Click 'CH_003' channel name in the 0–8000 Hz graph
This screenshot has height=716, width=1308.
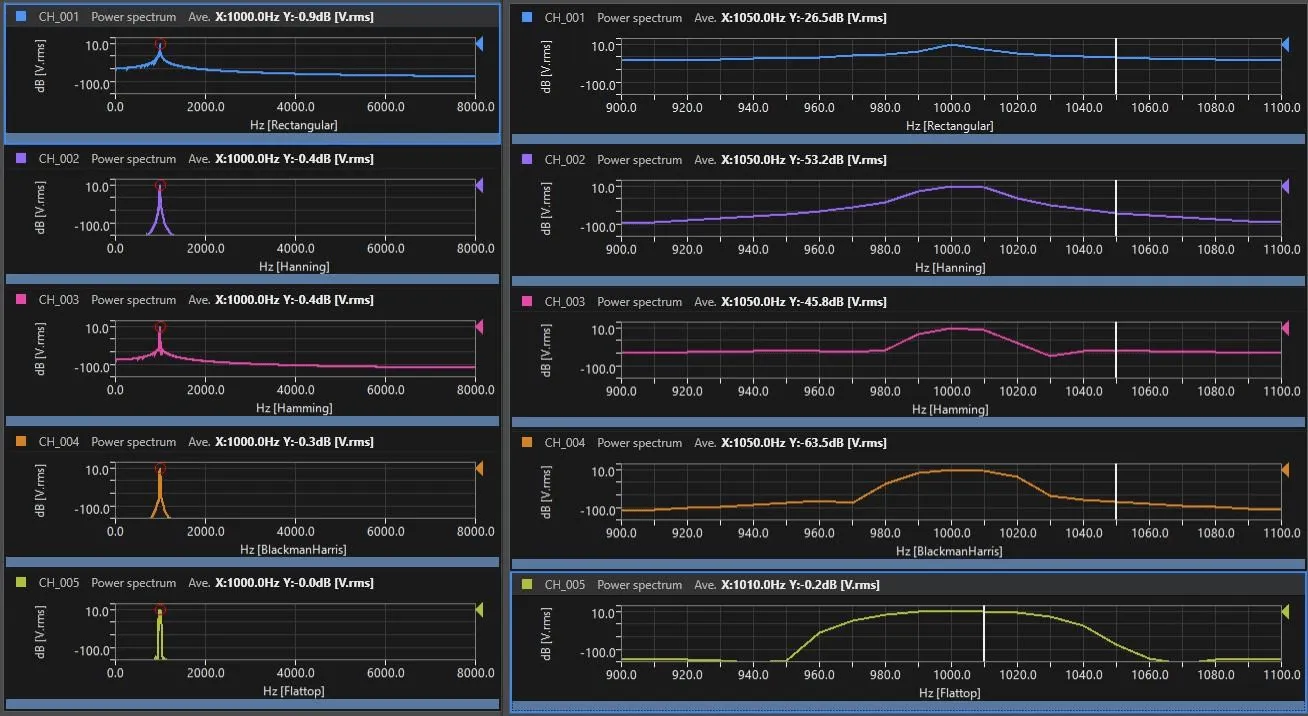[x=60, y=299]
